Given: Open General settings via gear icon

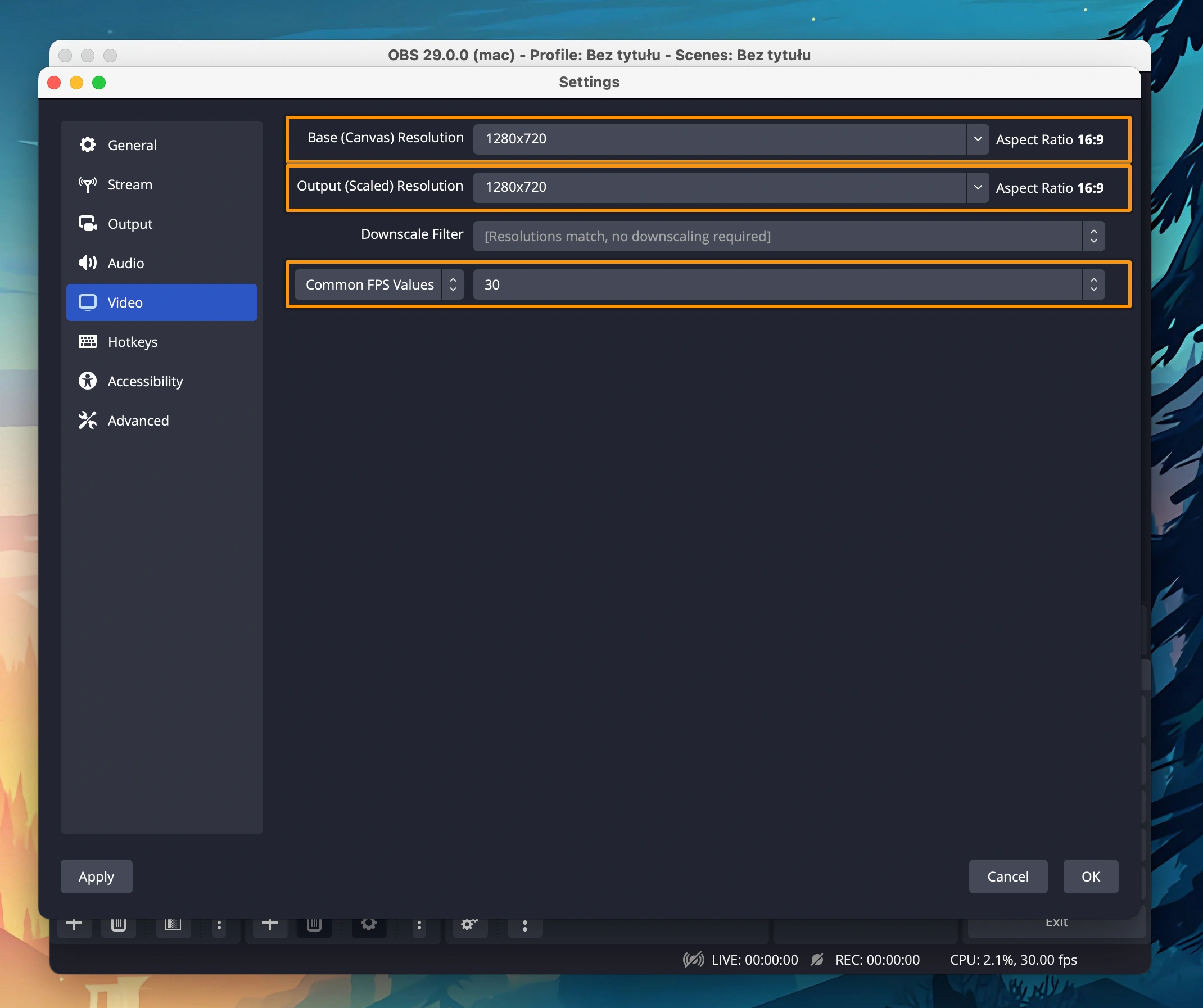Looking at the screenshot, I should (x=88, y=145).
